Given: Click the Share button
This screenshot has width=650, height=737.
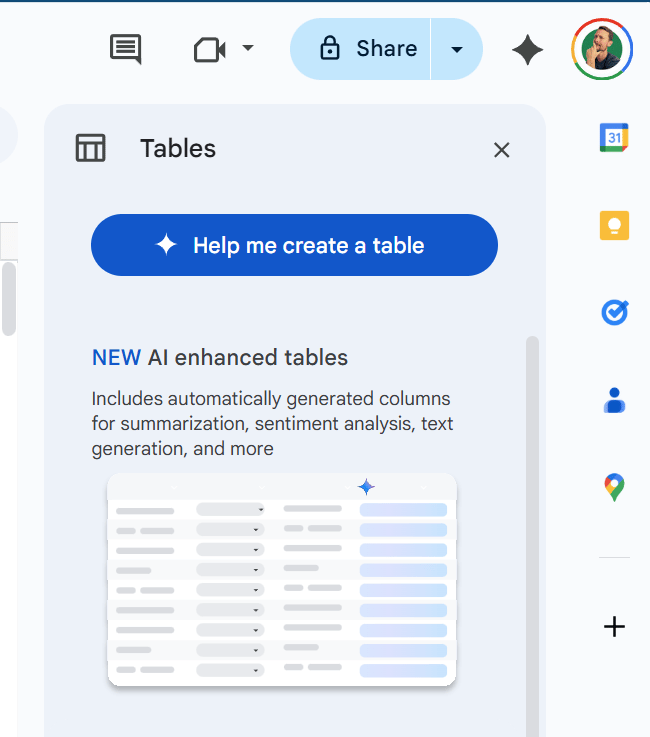Looking at the screenshot, I should click(x=360, y=49).
